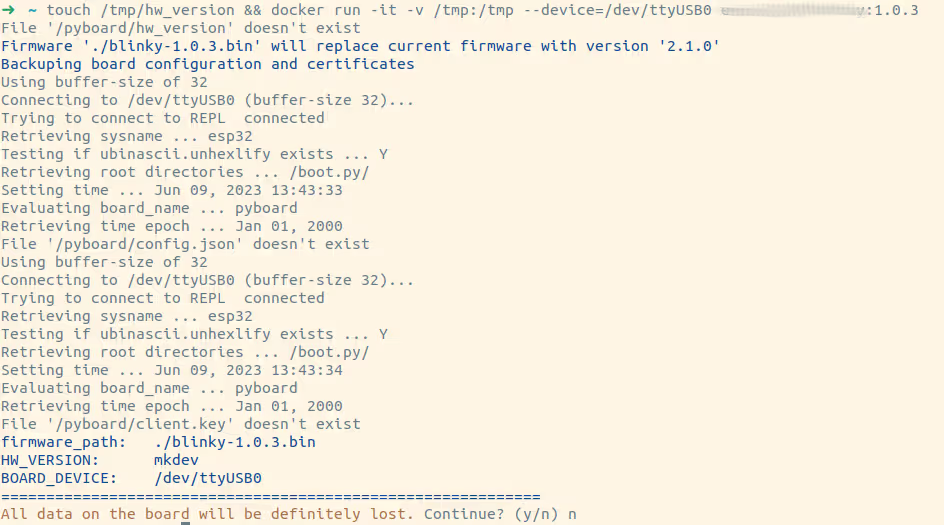The width and height of the screenshot is (944, 525).
Task: Click the cursor after the Continue prompt answer
Action: pyautogui.click(x=573, y=514)
